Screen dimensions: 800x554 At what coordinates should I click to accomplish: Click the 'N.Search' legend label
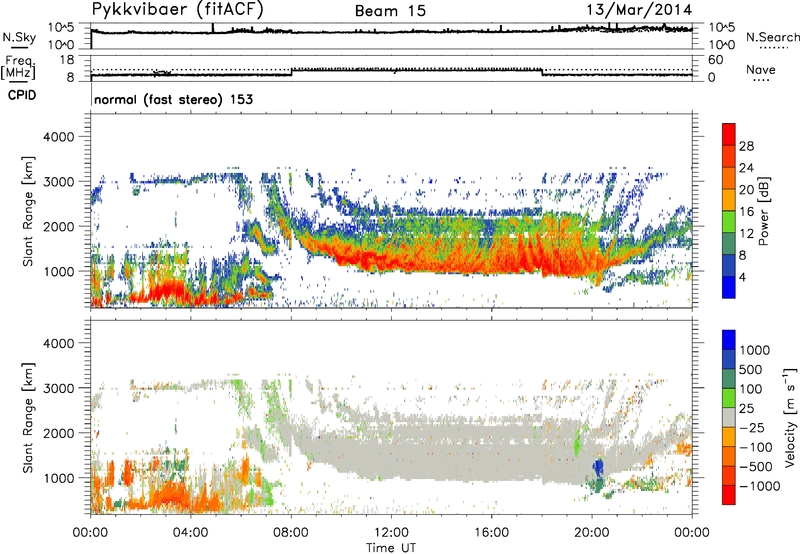coord(773,37)
